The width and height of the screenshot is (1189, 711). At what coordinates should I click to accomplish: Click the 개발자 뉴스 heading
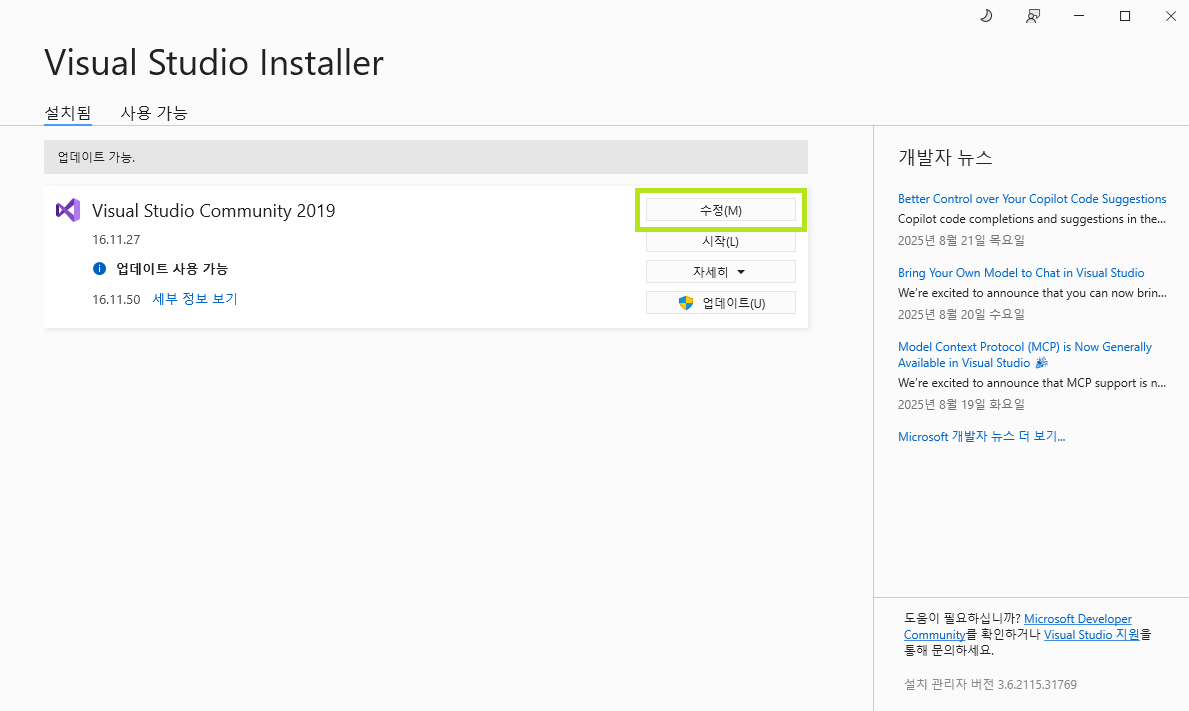point(945,158)
